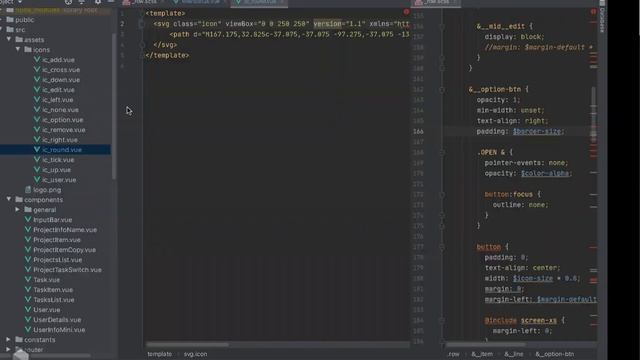Click the Vue icon beside ic_edit.vue
Viewport: 640px width, 360px height.
pos(37,89)
